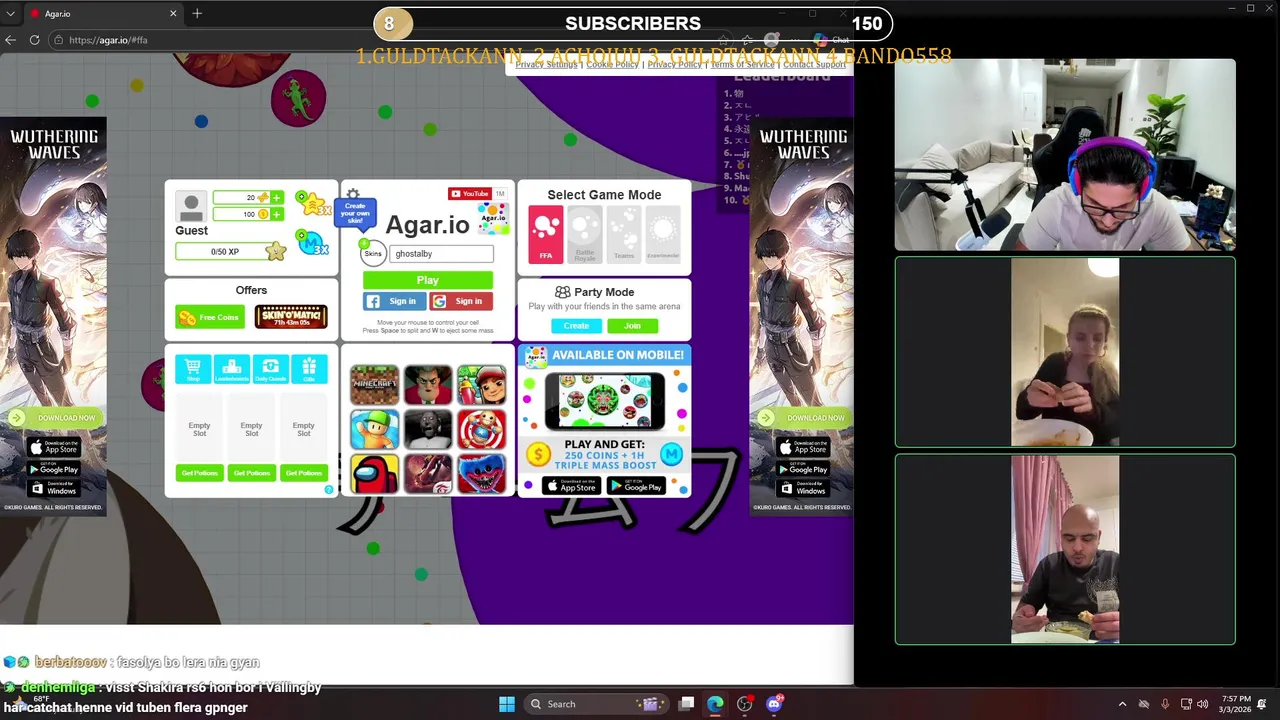This screenshot has width=1280, height=720.
Task: Add more coins with the plus button
Action: [276, 214]
